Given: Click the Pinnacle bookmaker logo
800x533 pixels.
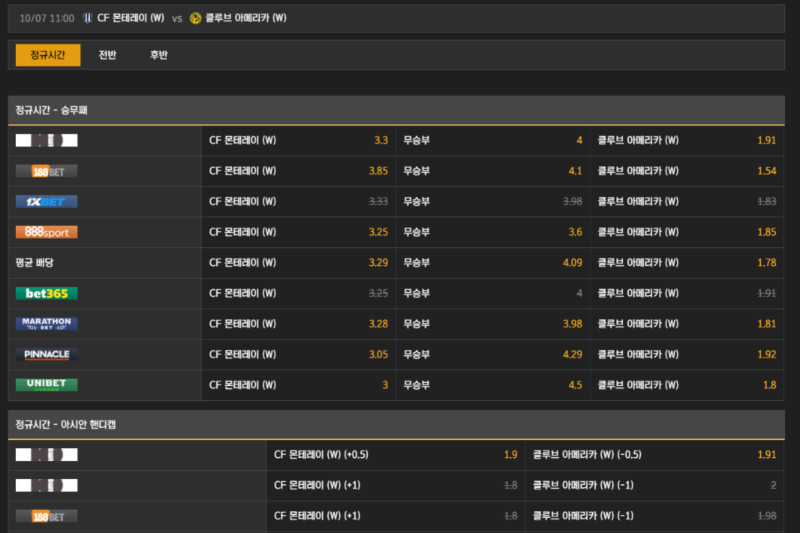Looking at the screenshot, I should coord(47,354).
